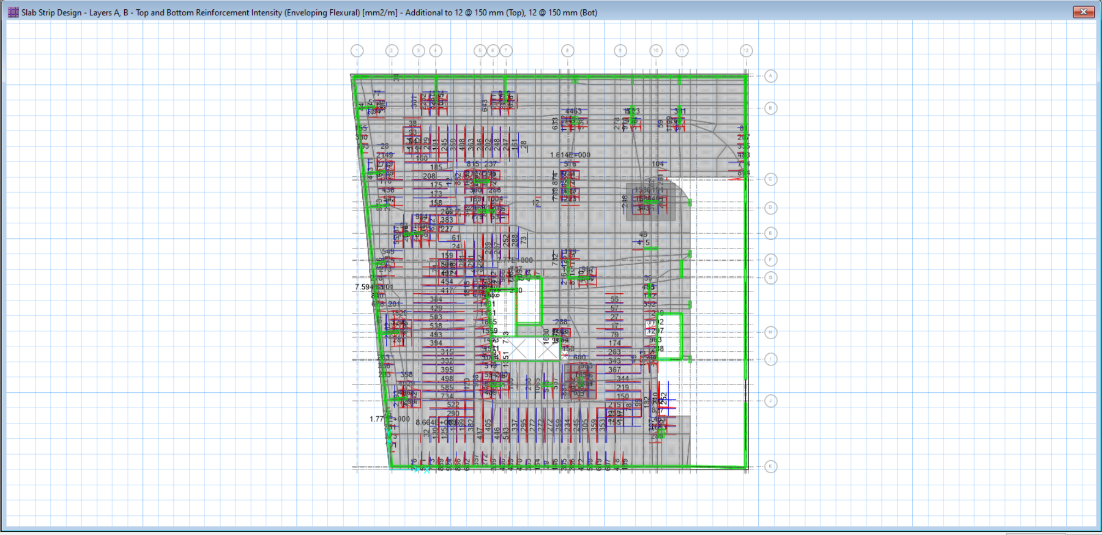Click grid bubble E on right side

[771, 233]
